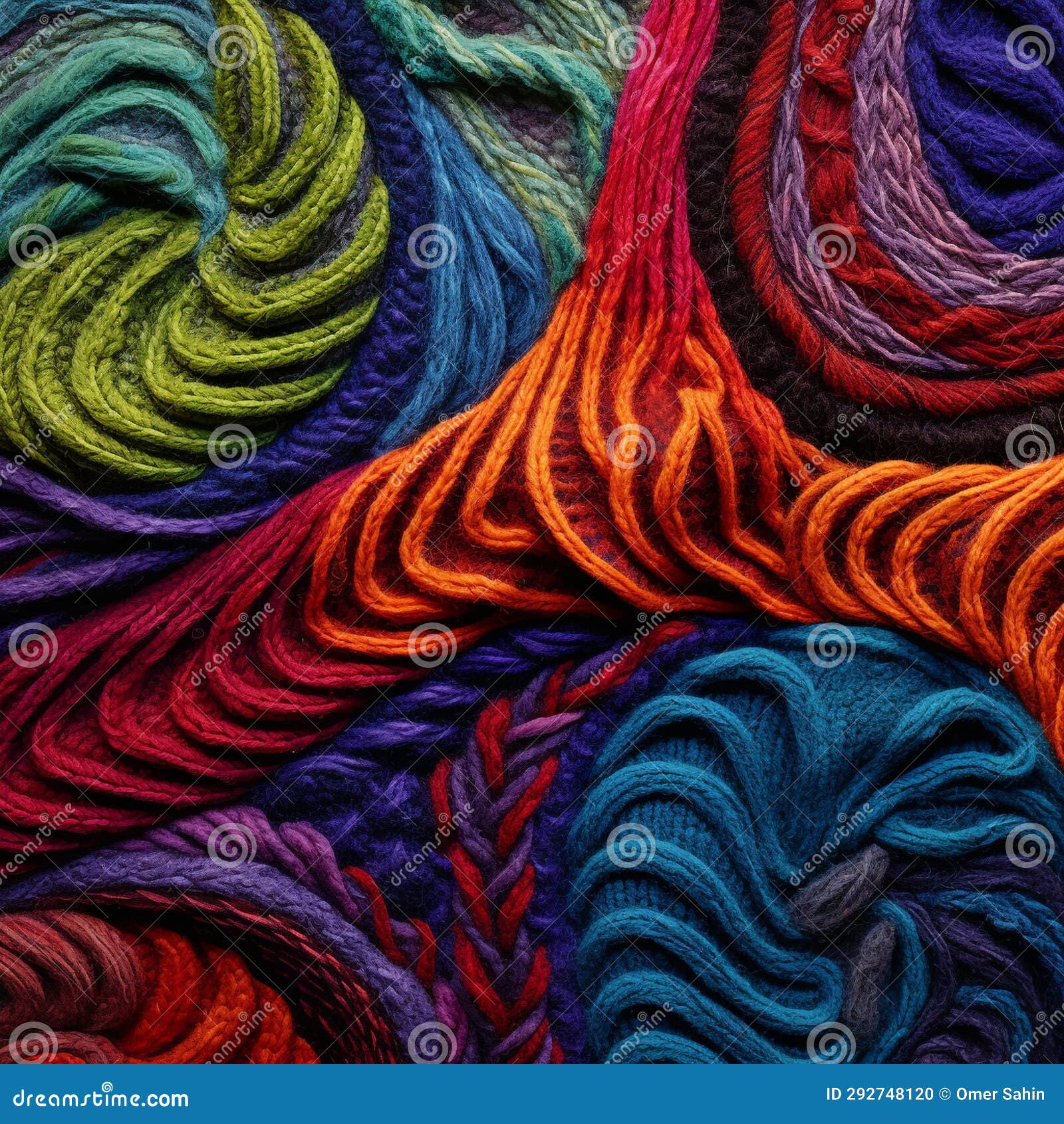This screenshot has height=1124, width=1064.
Task: Select the photographer credit Omer Sahin
Action: [999, 1094]
